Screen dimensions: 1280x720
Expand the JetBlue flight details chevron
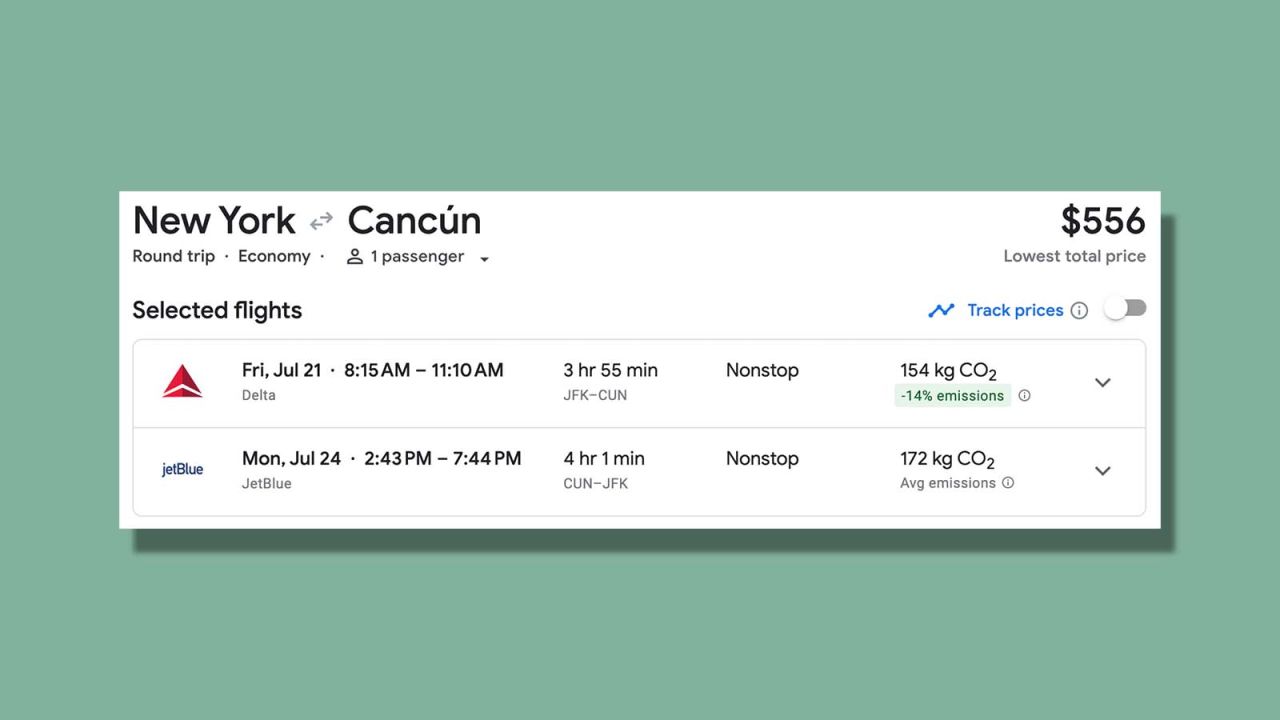pyautogui.click(x=1103, y=470)
